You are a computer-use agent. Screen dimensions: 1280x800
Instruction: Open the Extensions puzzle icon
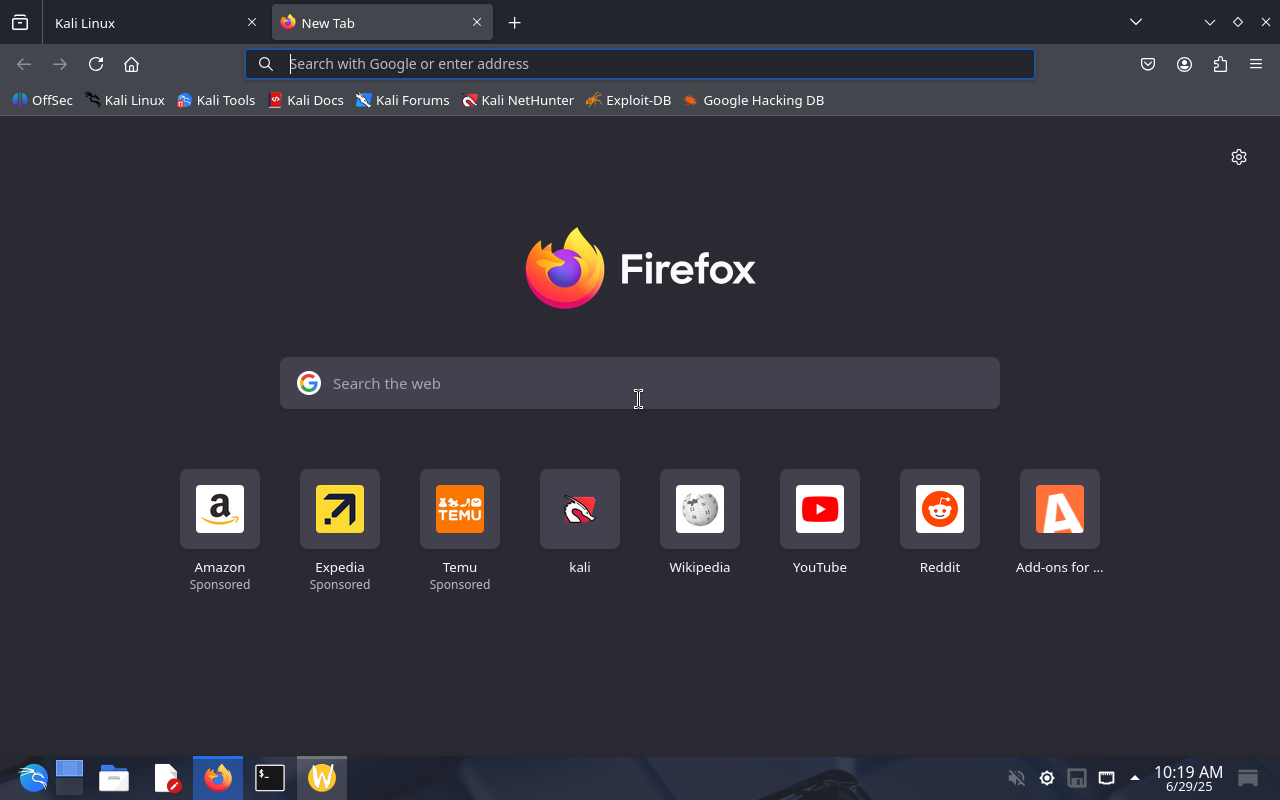1220,64
